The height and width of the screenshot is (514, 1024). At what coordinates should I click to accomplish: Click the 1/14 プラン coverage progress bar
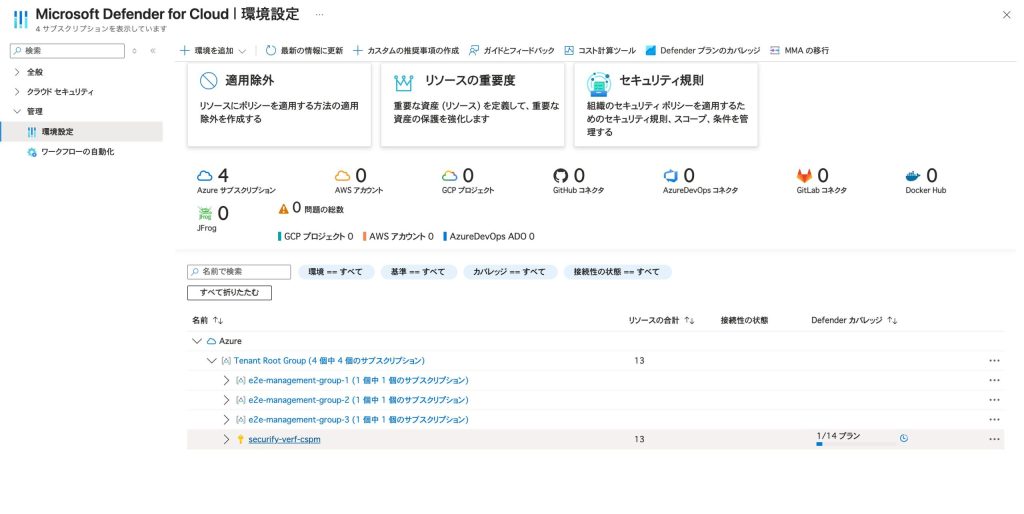pos(855,444)
